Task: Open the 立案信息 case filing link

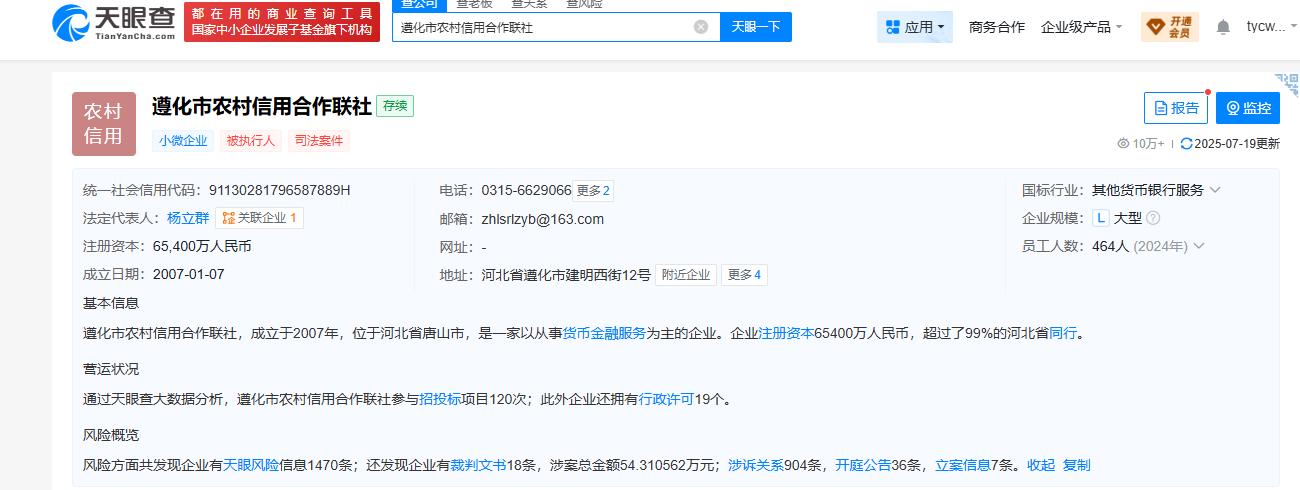Action: coord(963,465)
